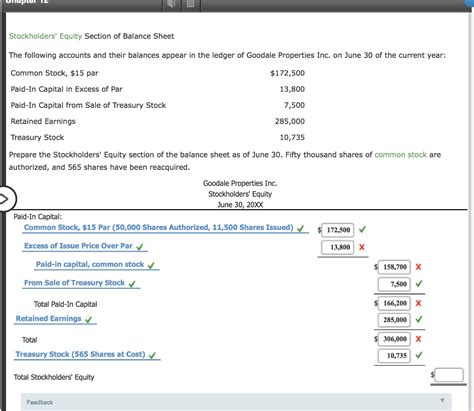Image resolution: width=474 pixels, height=411 pixels.
Task: Click the red X beside 158,700
Action: tap(418, 267)
